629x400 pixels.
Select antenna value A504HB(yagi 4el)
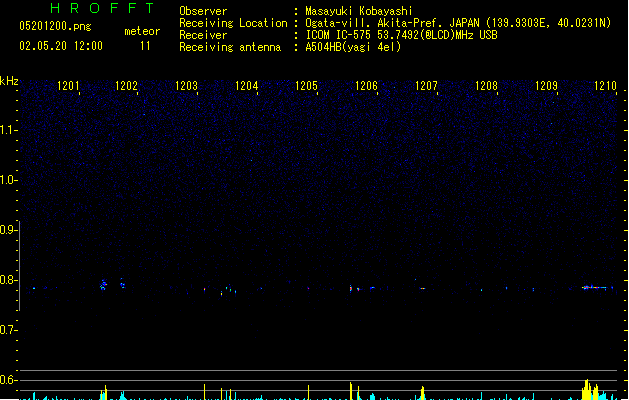coord(353,47)
